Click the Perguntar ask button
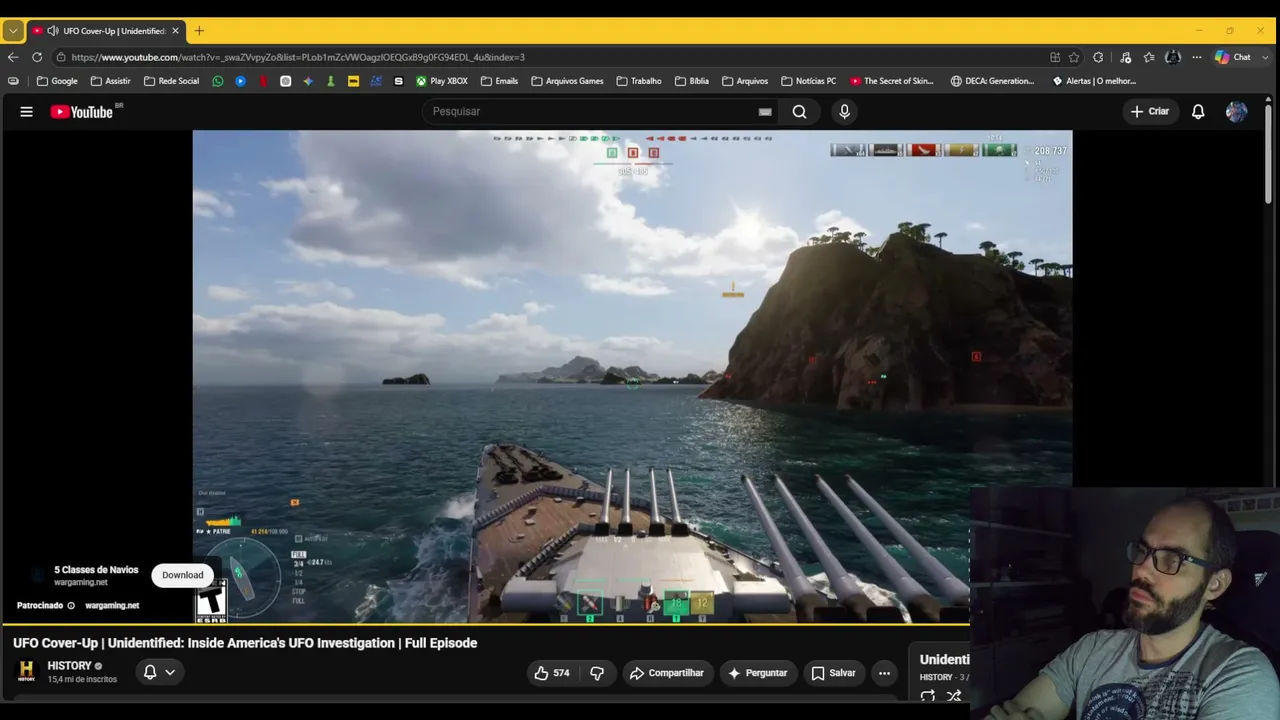 757,673
